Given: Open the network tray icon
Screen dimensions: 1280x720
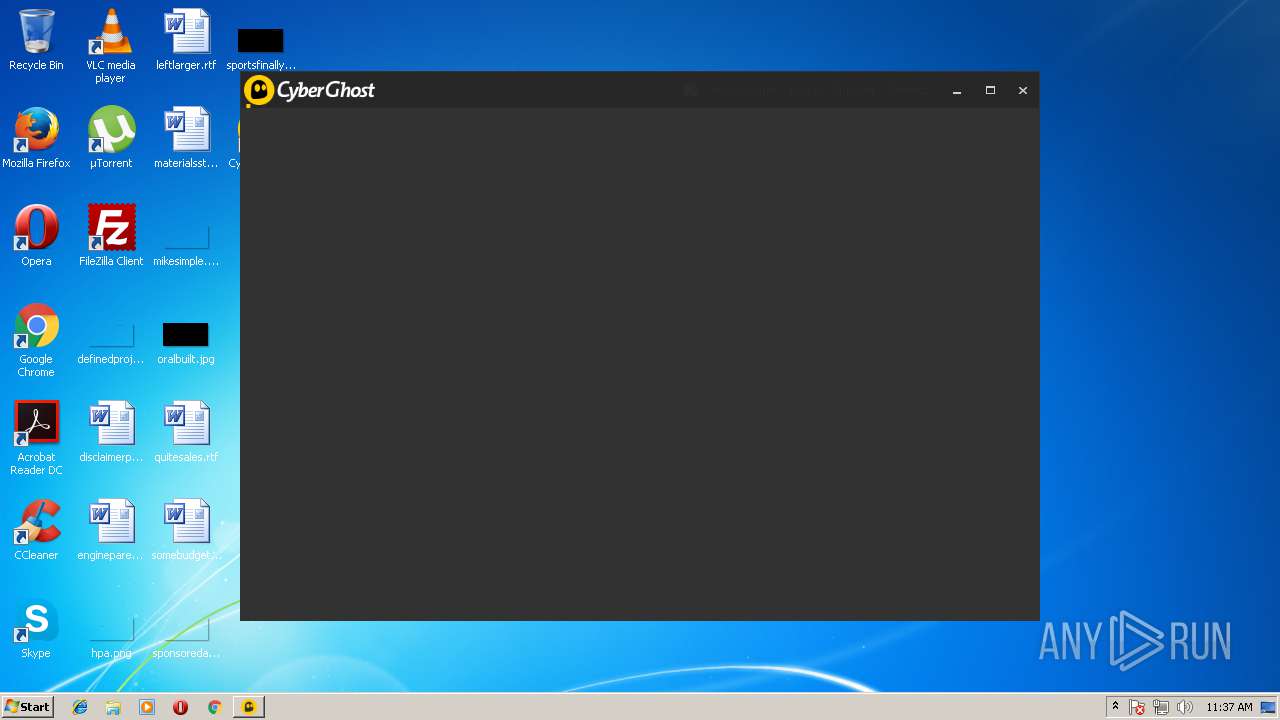Looking at the screenshot, I should tap(1161, 707).
